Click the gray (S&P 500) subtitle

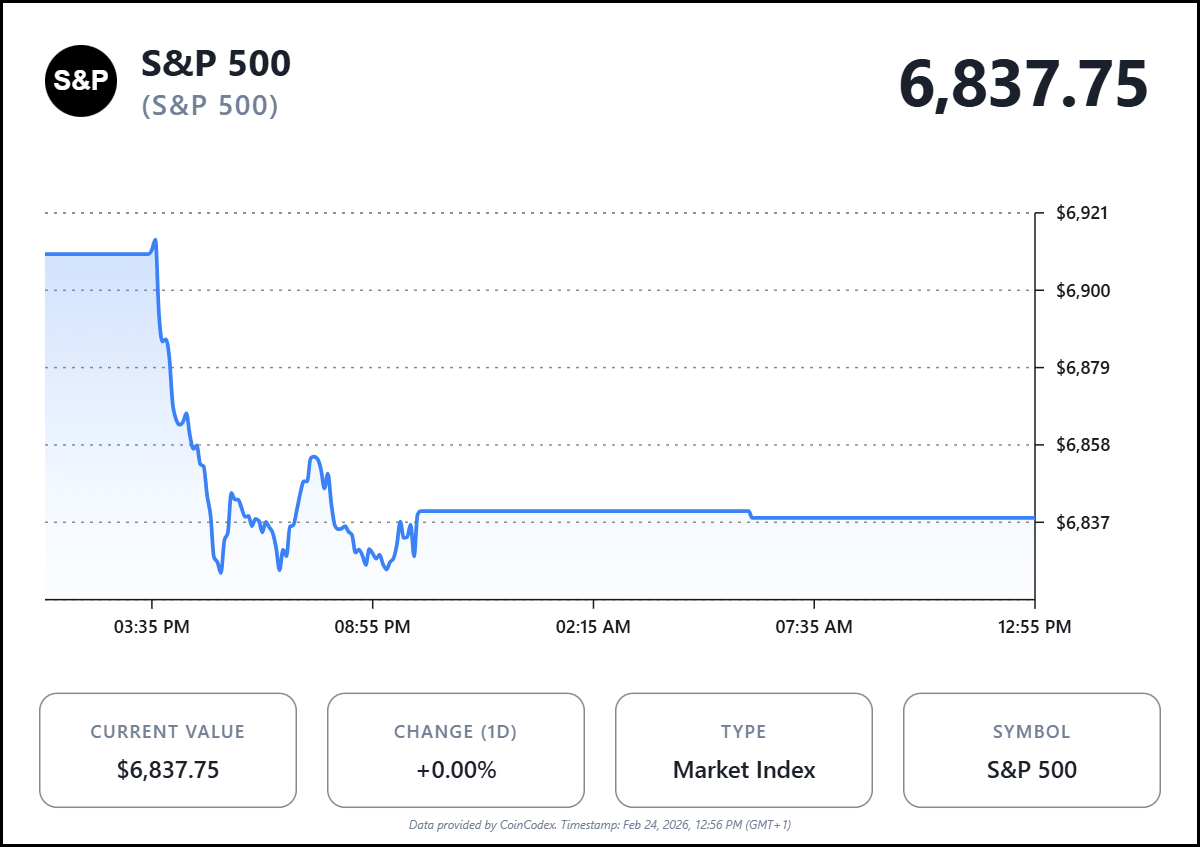210,105
